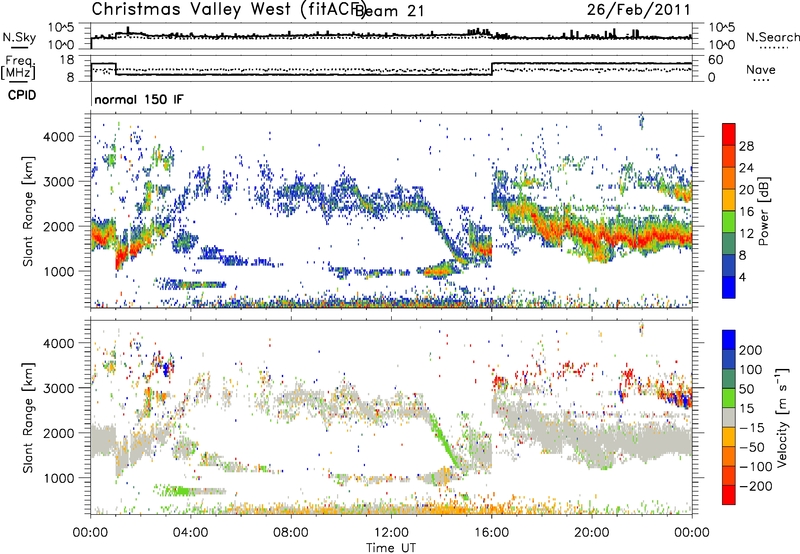
Task: Click the '12:00' time axis tick
Action: pyautogui.click(x=391, y=533)
